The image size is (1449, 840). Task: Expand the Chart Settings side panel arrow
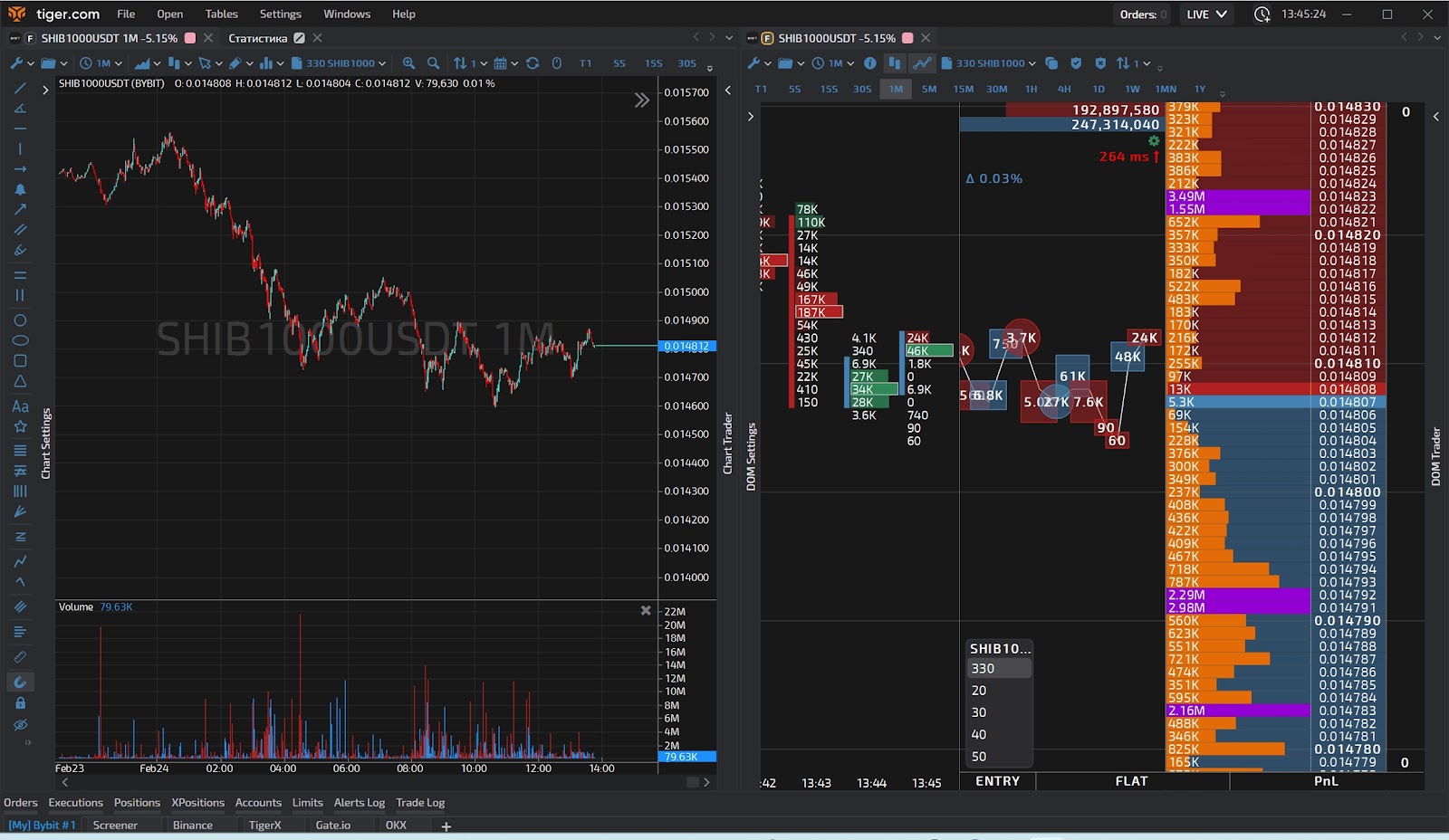click(45, 91)
